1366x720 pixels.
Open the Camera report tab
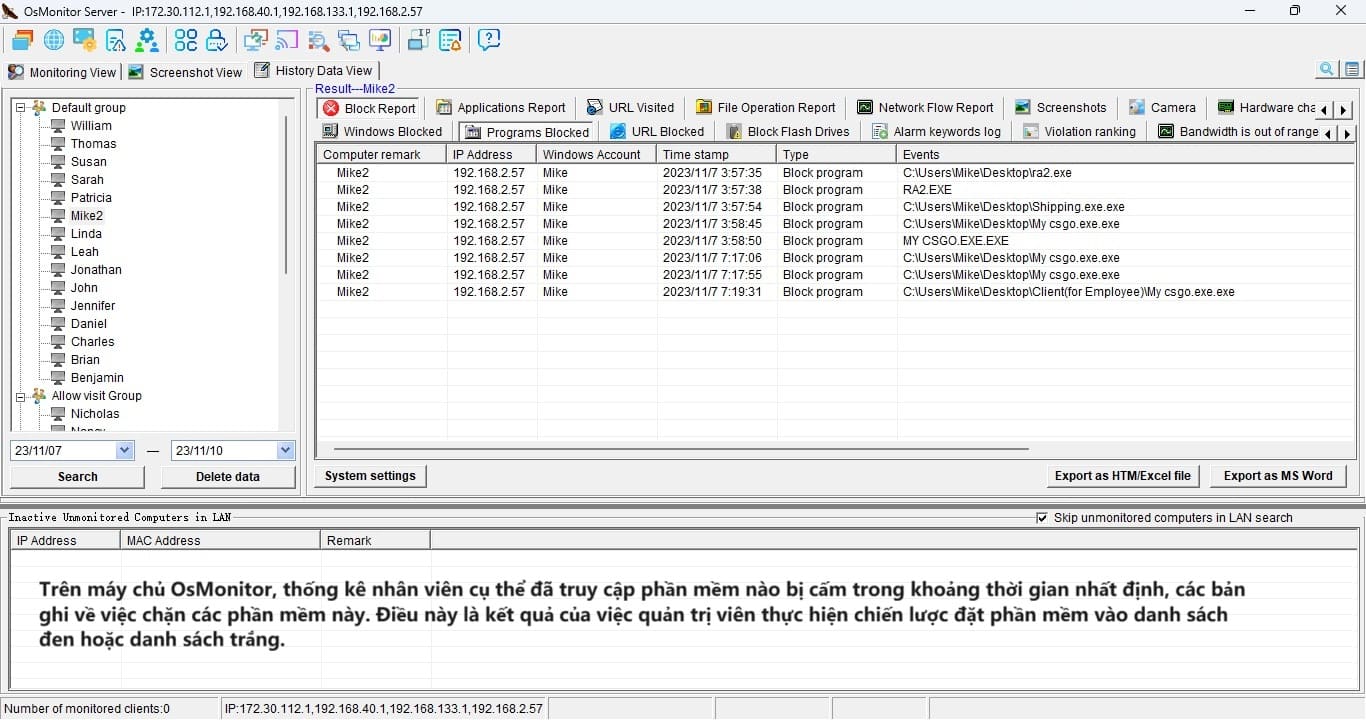point(1162,108)
